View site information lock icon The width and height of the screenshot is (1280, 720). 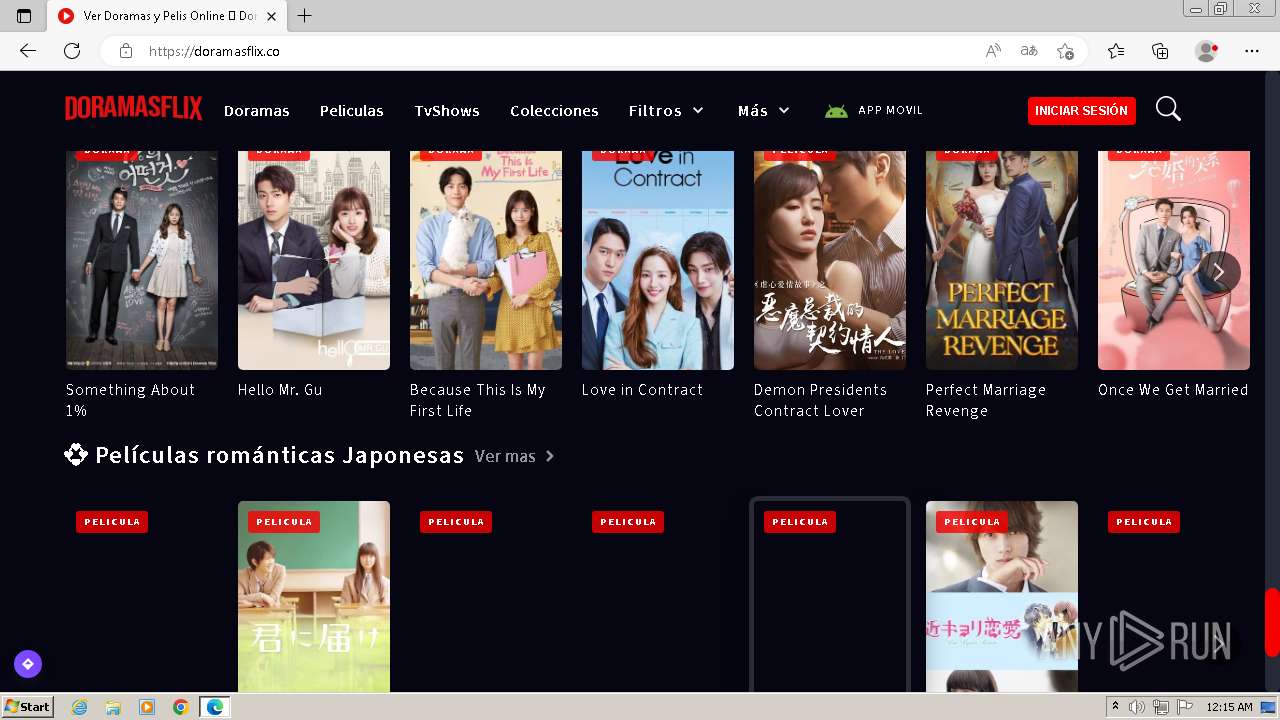click(126, 51)
